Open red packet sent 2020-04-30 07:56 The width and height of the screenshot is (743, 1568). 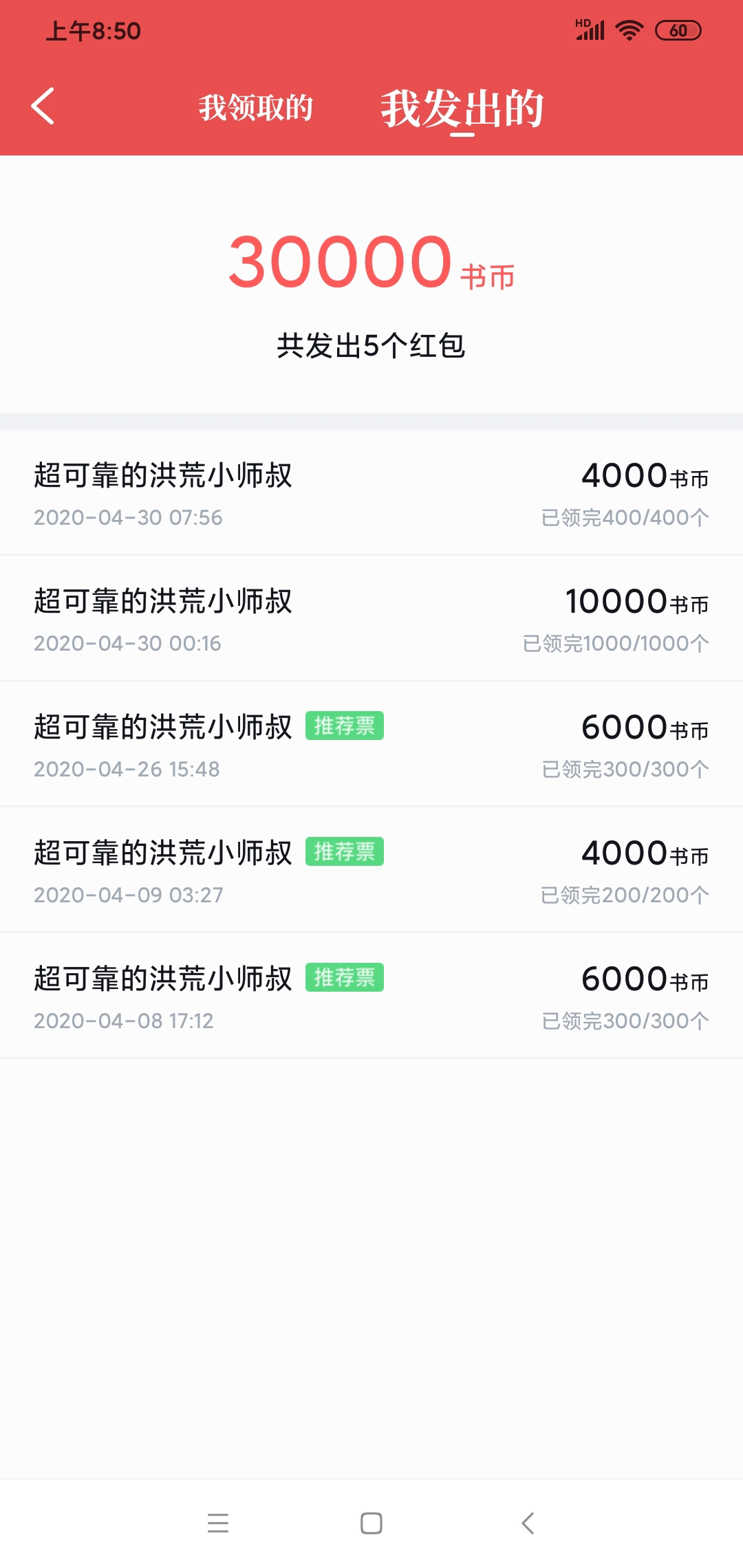371,493
